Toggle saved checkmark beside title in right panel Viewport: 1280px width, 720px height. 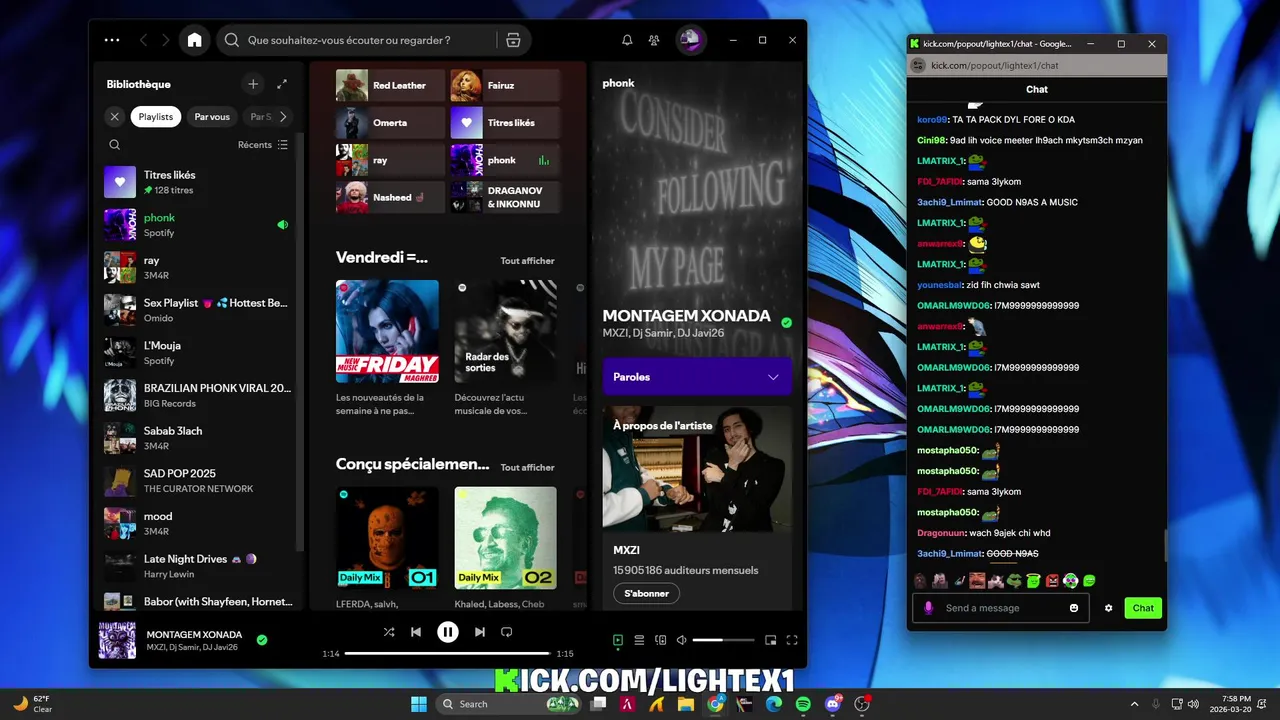pos(786,323)
